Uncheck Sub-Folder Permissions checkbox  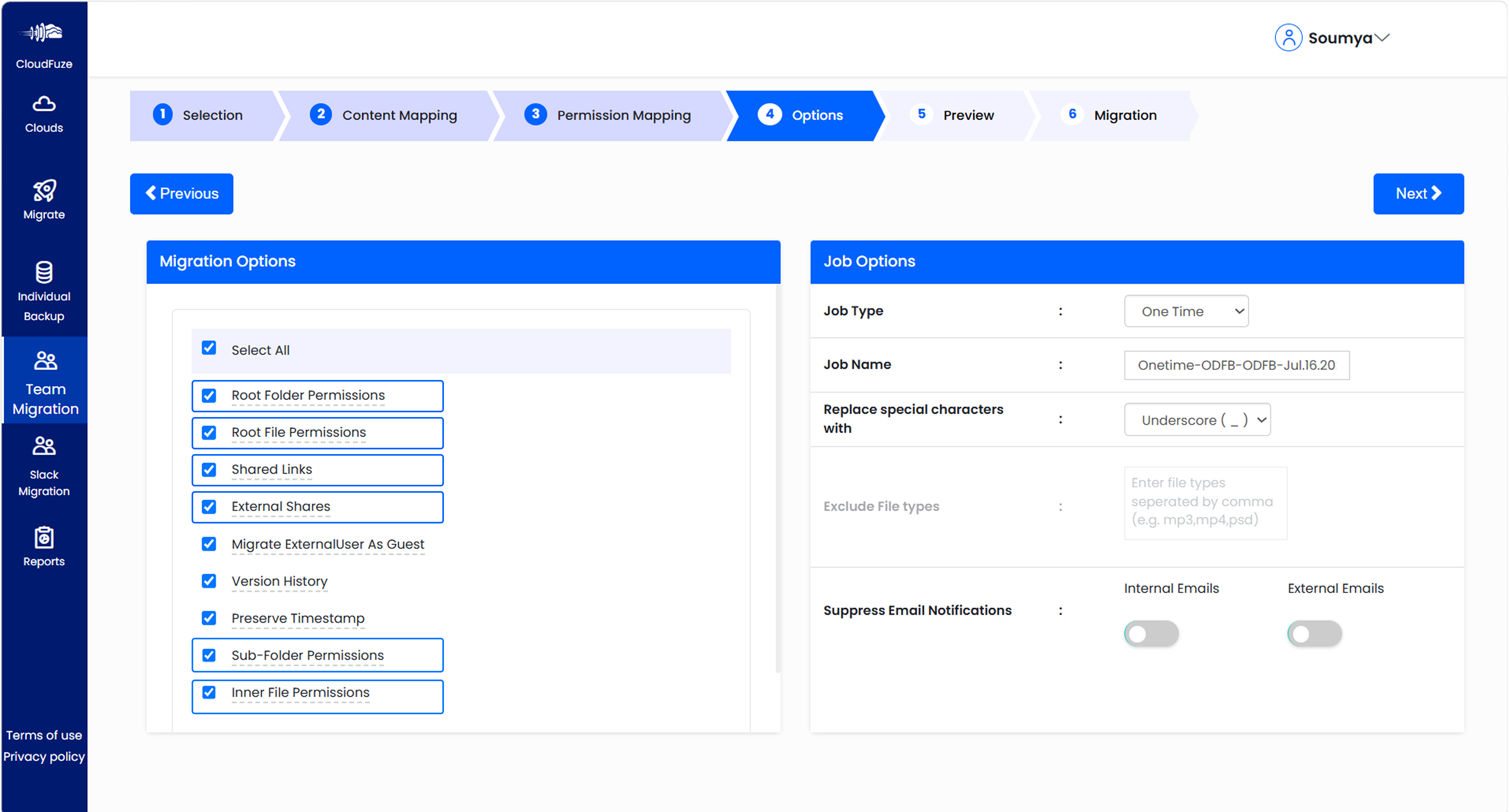(x=209, y=655)
